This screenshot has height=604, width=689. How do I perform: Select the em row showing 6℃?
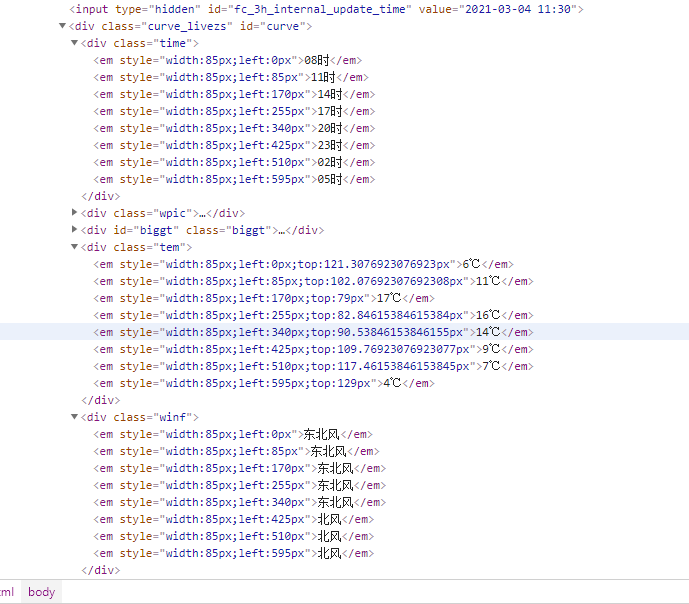click(x=303, y=264)
